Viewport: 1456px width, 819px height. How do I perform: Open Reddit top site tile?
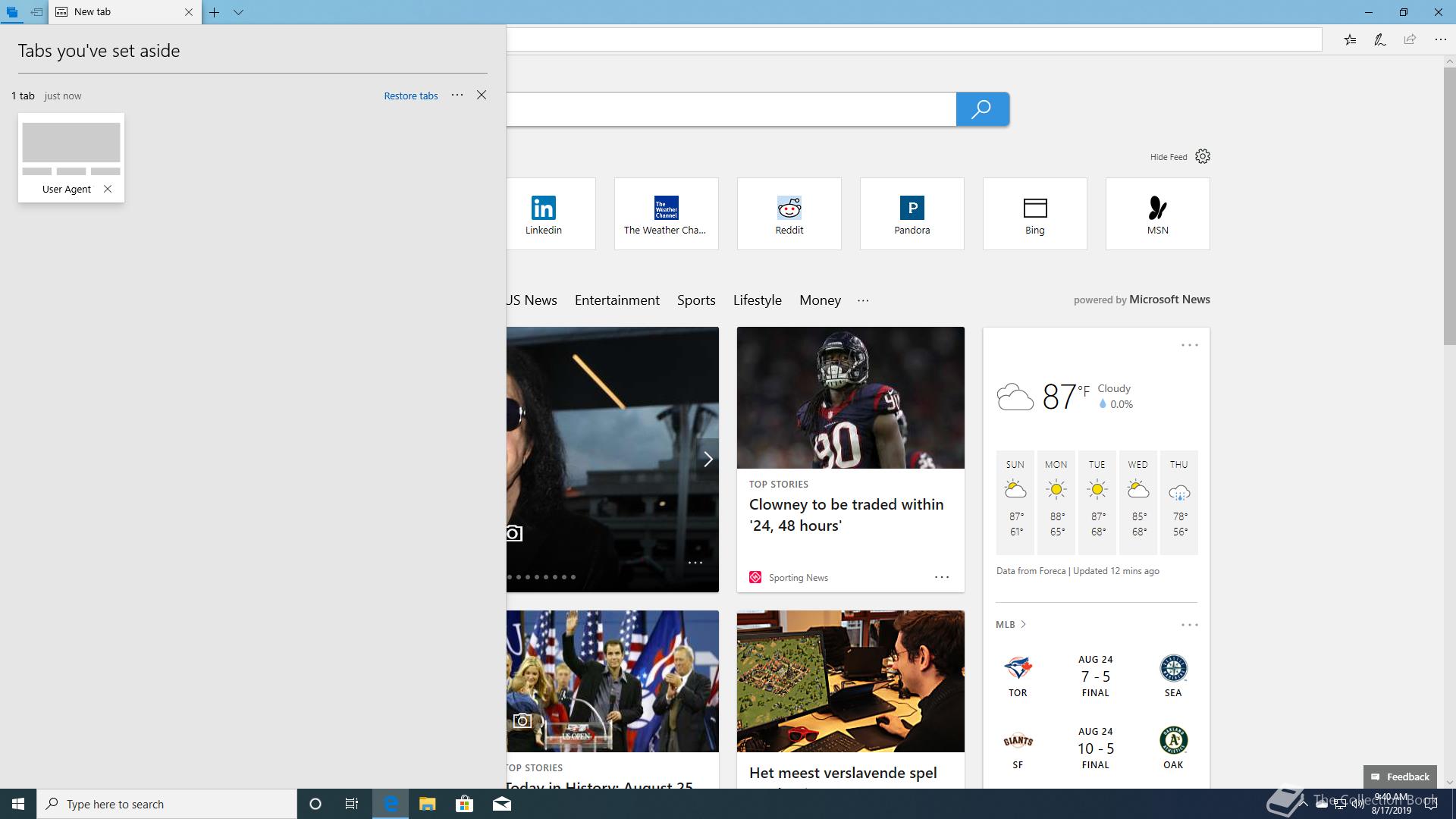(x=789, y=214)
